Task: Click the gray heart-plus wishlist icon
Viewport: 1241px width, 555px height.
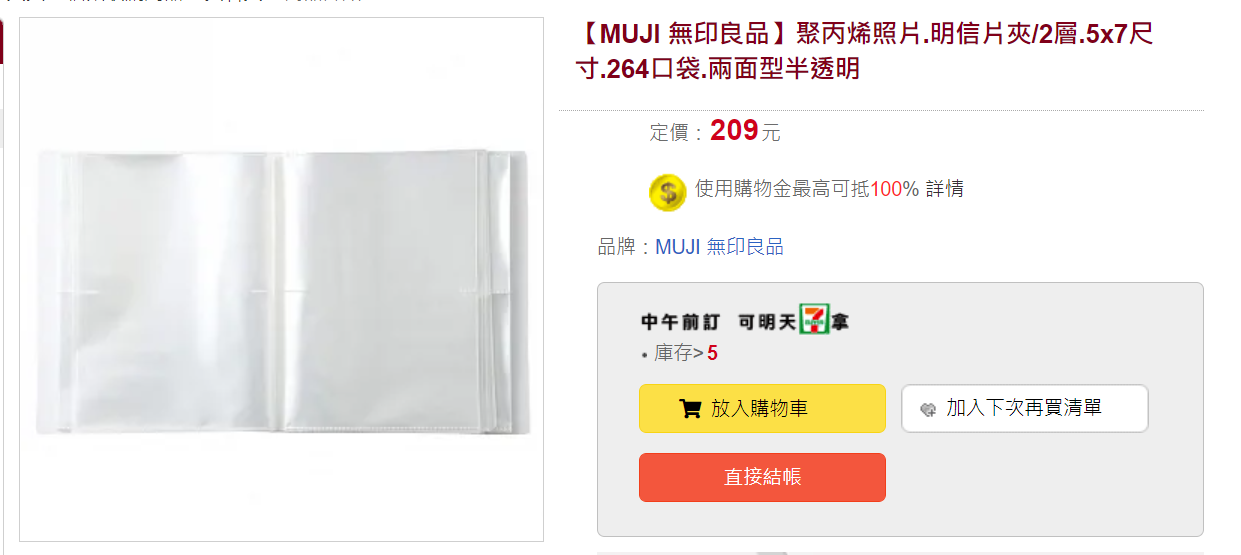Action: [928, 408]
